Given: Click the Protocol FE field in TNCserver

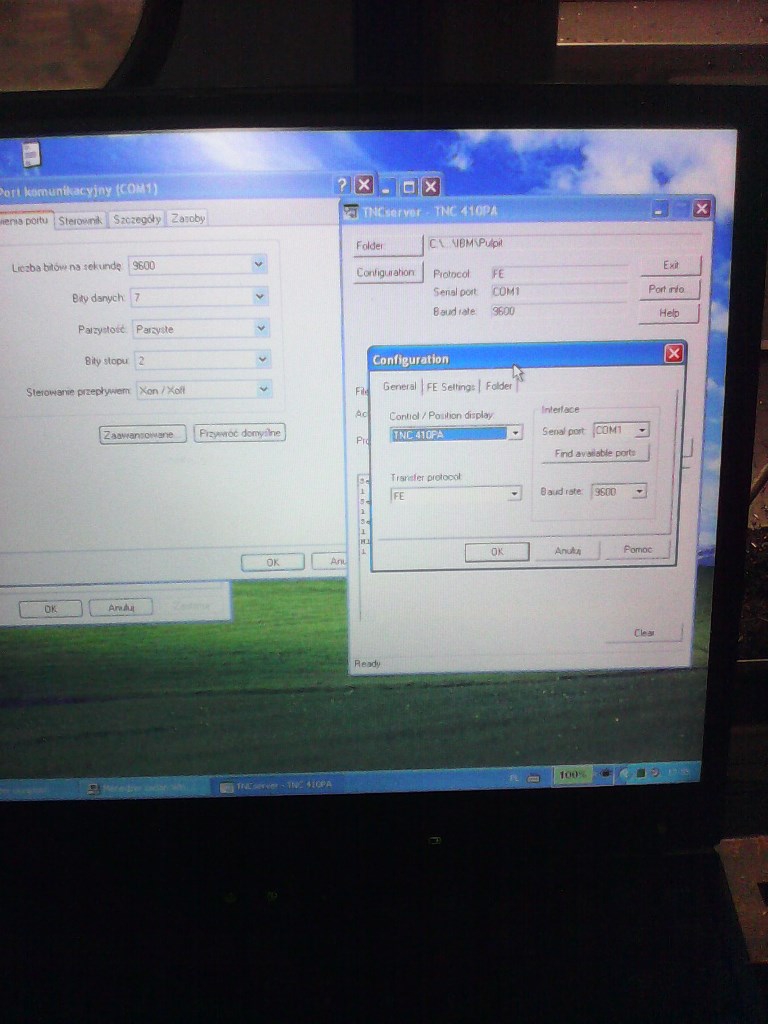Looking at the screenshot, I should pyautogui.click(x=559, y=273).
